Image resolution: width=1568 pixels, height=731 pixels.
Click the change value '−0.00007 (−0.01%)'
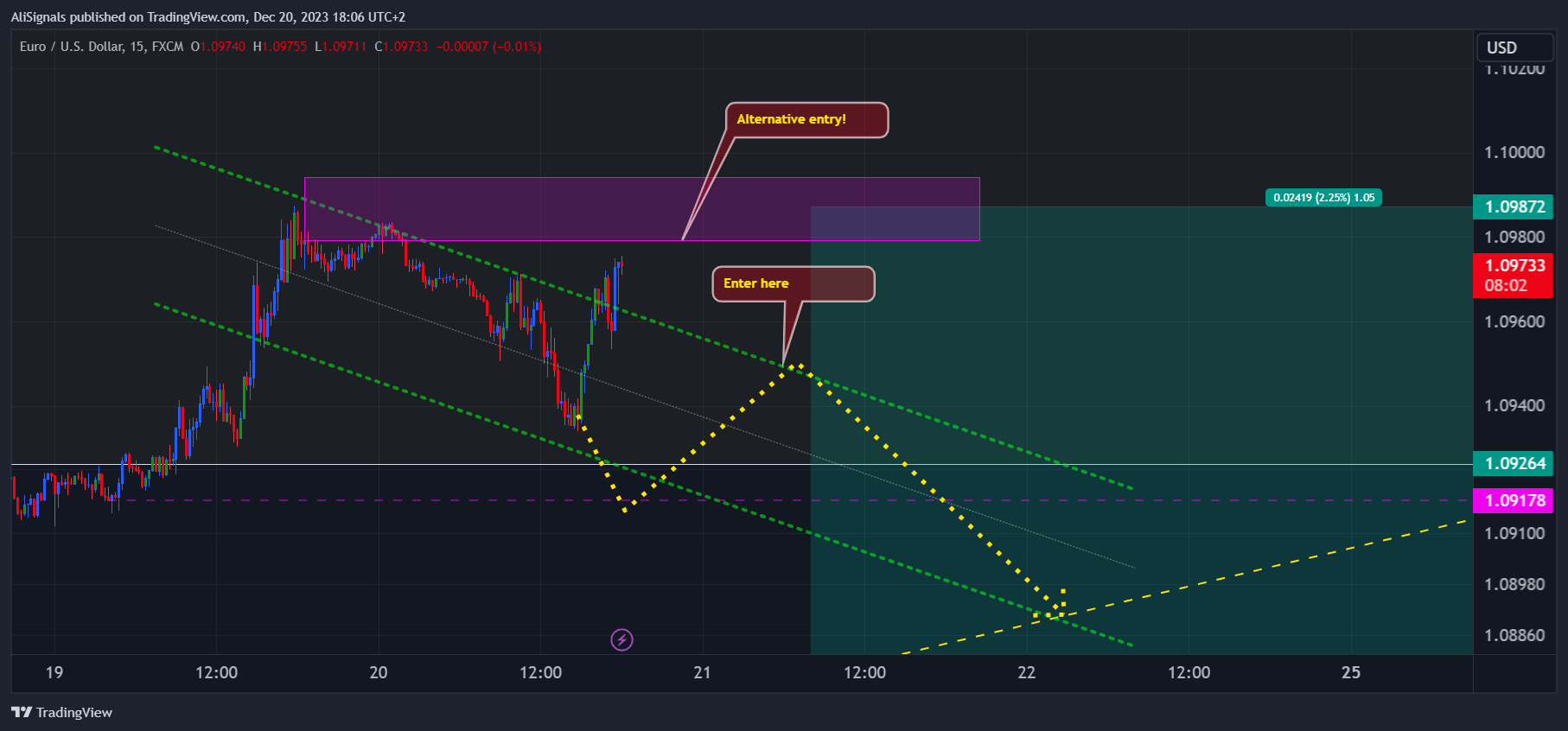[x=488, y=47]
